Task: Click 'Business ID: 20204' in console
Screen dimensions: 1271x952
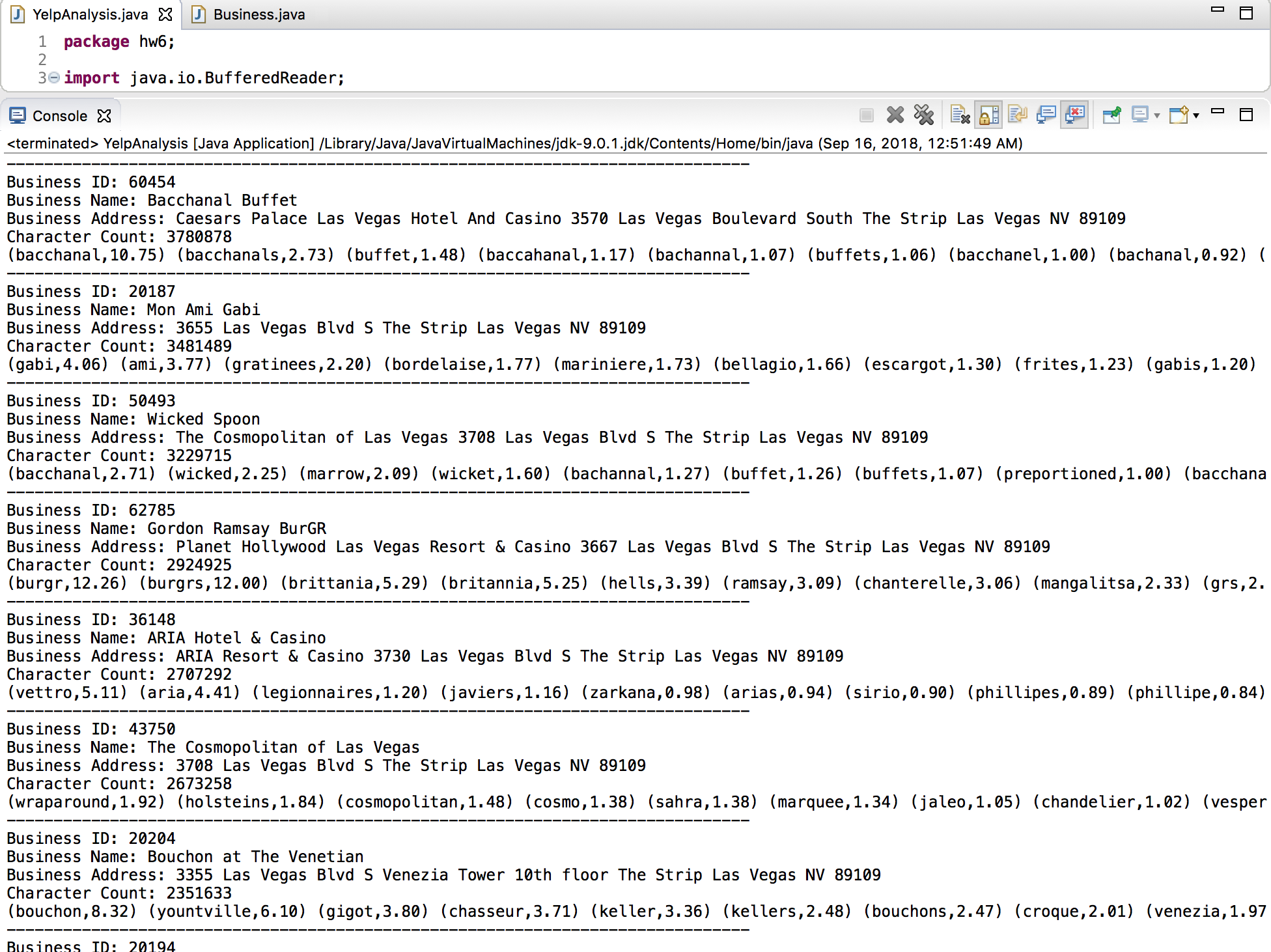Action: 91,838
